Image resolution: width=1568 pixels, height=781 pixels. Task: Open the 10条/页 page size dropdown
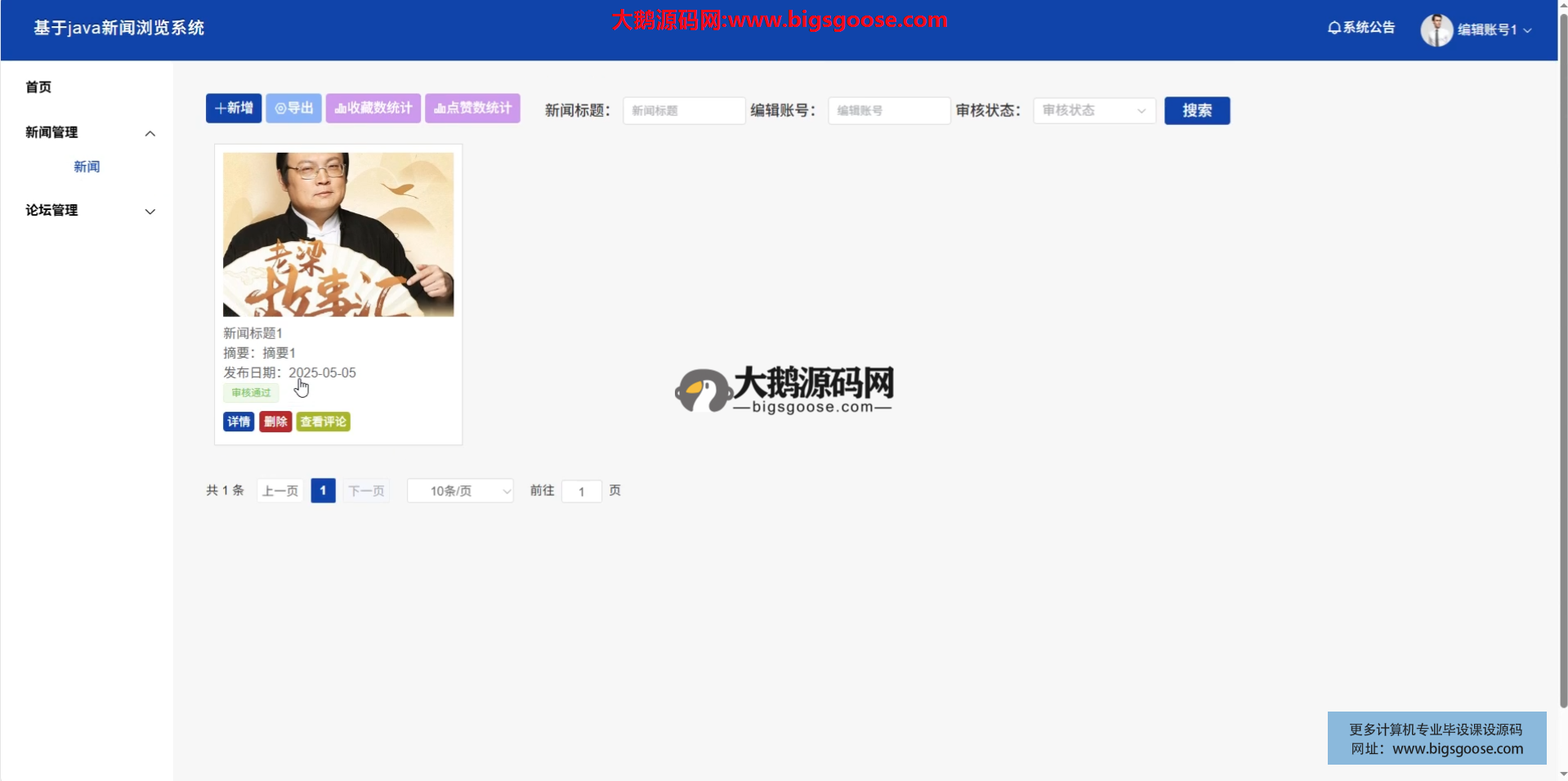pyautogui.click(x=460, y=491)
